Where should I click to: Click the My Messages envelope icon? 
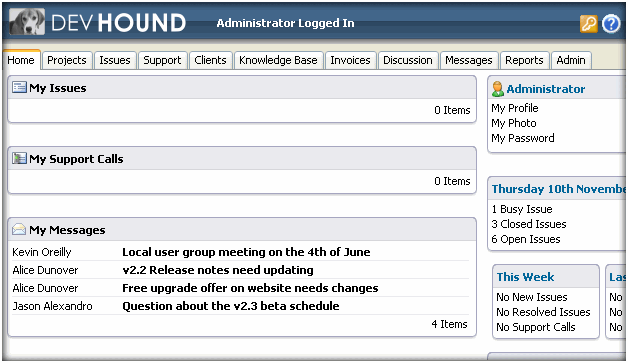click(x=19, y=229)
